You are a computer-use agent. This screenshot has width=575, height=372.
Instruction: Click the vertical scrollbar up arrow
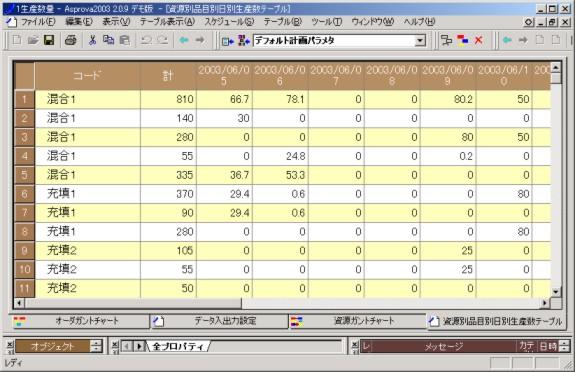point(556,67)
